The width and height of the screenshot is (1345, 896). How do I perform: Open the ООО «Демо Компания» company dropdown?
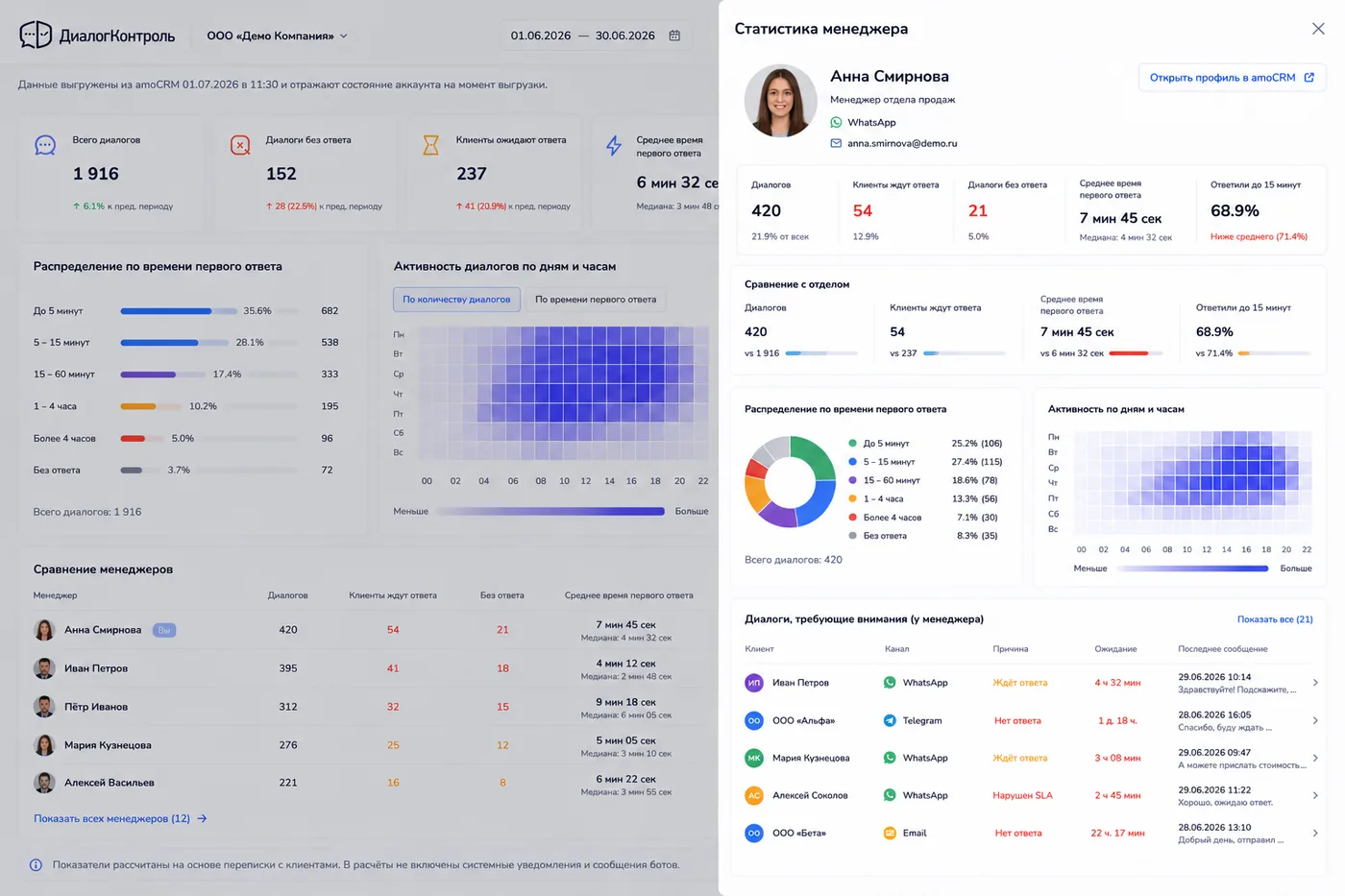coord(278,36)
